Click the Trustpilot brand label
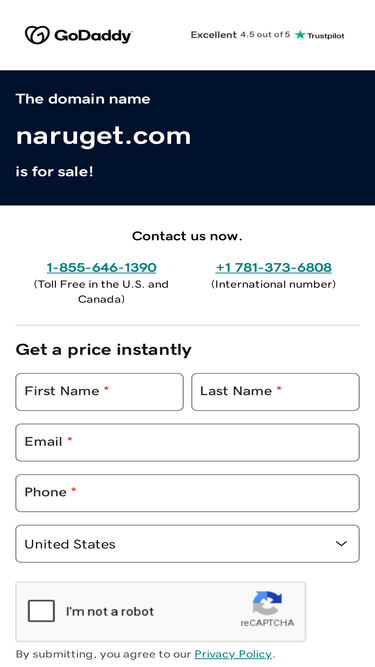The height and width of the screenshot is (667, 375). (x=325, y=36)
